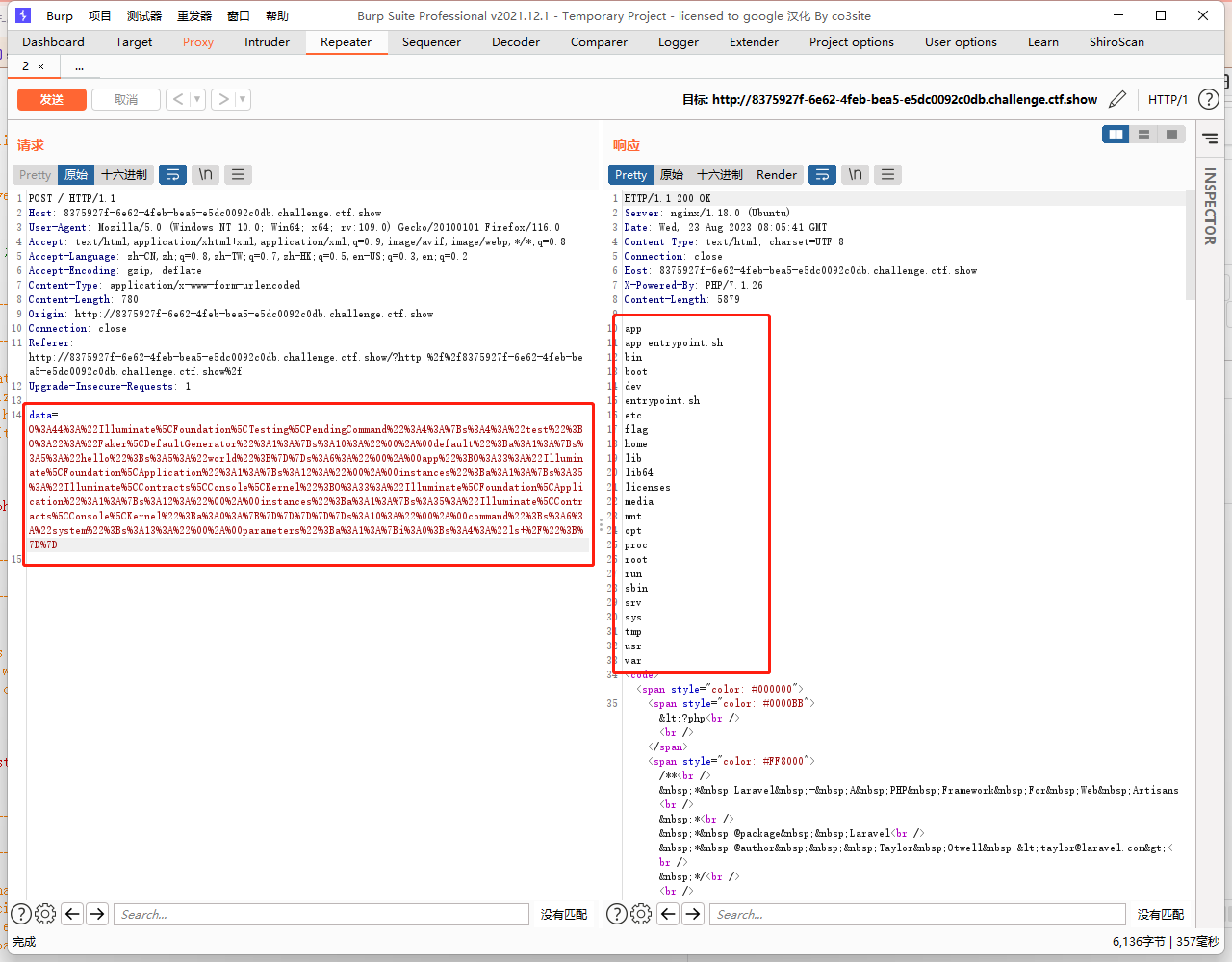Switch to the Decoder tab
Screen dimensions: 1232x962
[516, 41]
